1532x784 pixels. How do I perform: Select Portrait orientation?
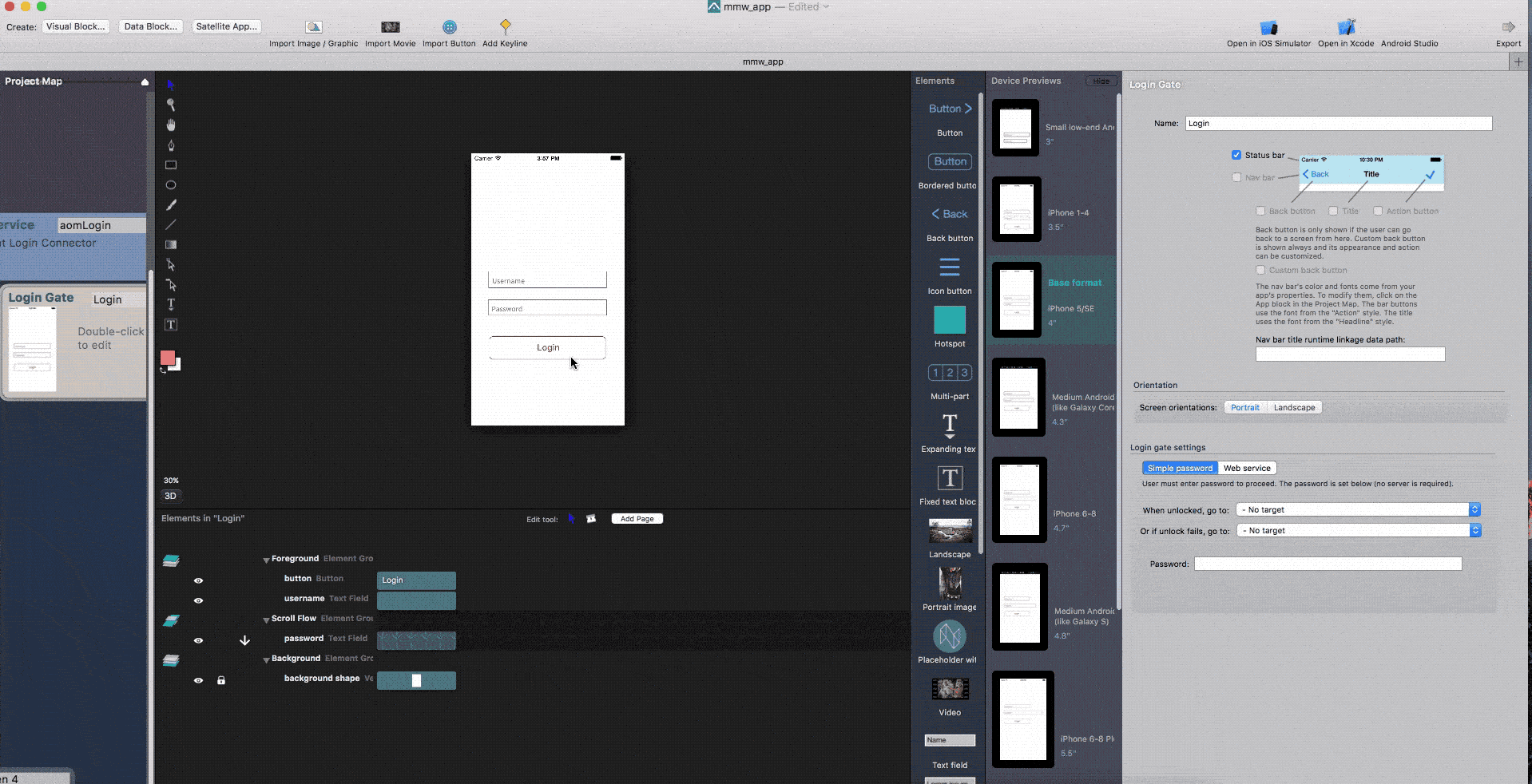click(1244, 407)
